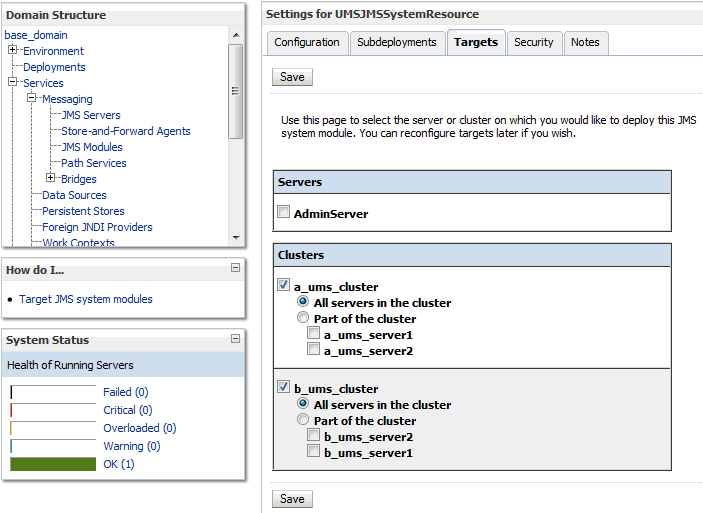The height and width of the screenshot is (513, 703).
Task: Uncheck the a_ums_cluster checkbox
Action: (x=283, y=284)
